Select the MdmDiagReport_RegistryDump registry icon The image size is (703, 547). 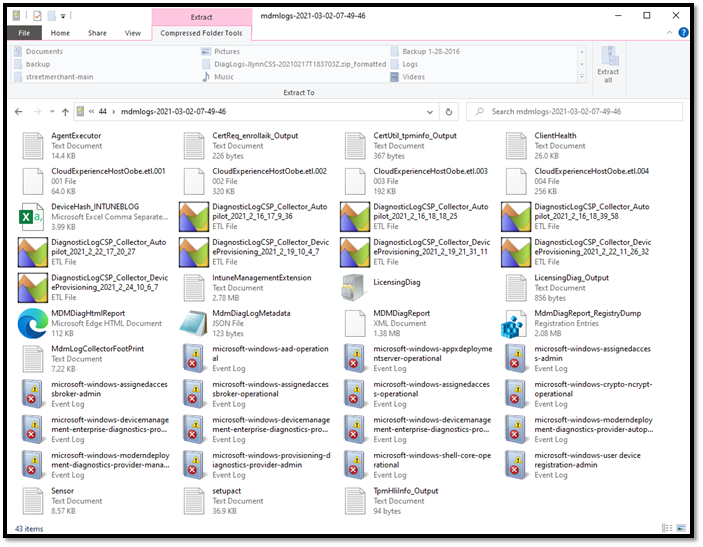tap(514, 323)
